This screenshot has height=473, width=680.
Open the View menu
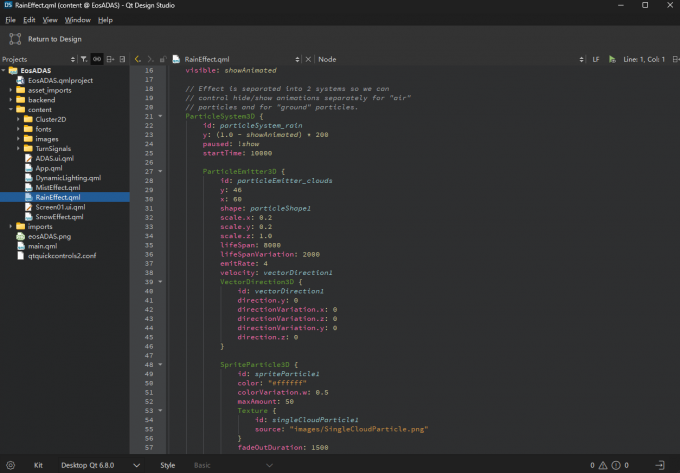pyautogui.click(x=50, y=19)
